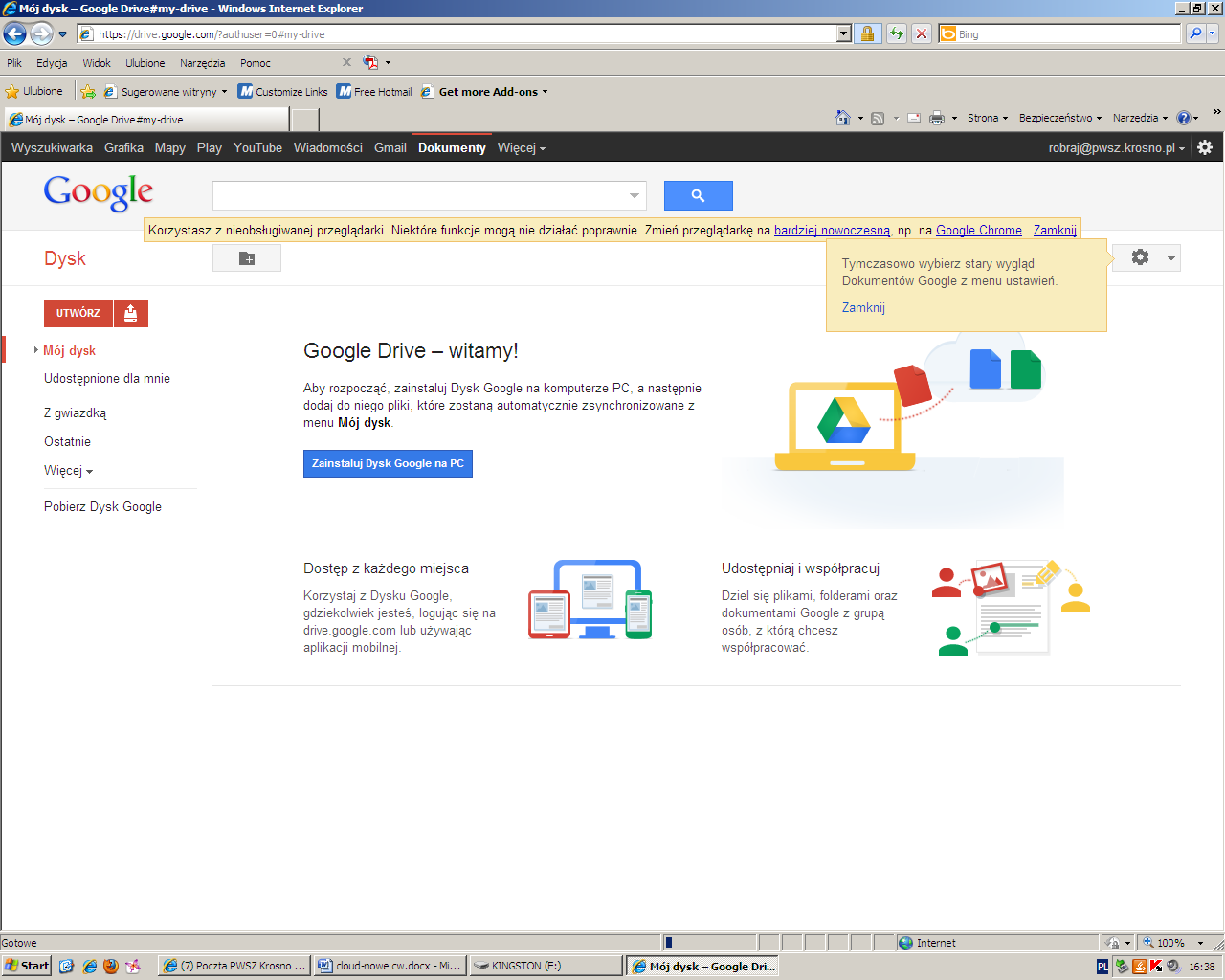Click the RSS feeds icon
This screenshot has height=980, width=1225.
coord(878,118)
